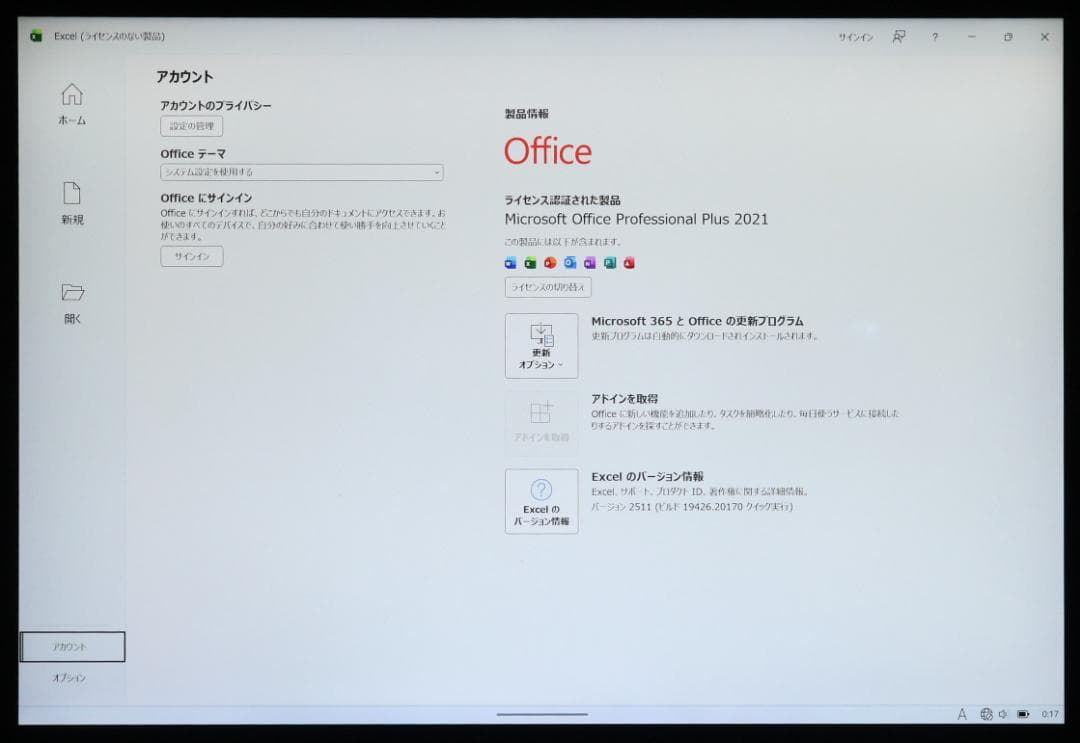Click the Excel product icon
The image size is (1080, 743).
[x=530, y=262]
